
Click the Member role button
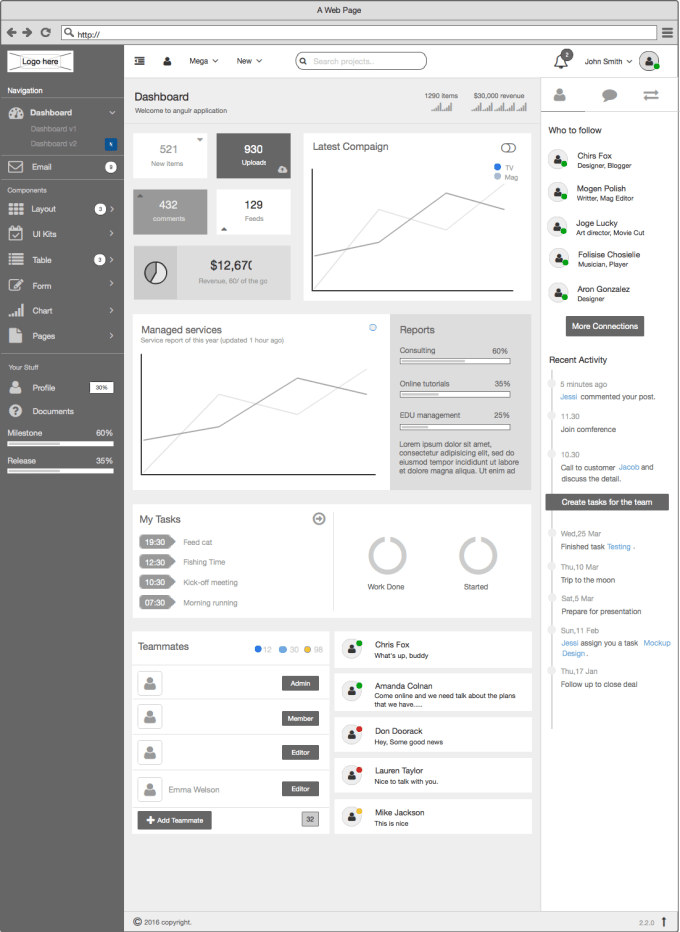(x=300, y=718)
